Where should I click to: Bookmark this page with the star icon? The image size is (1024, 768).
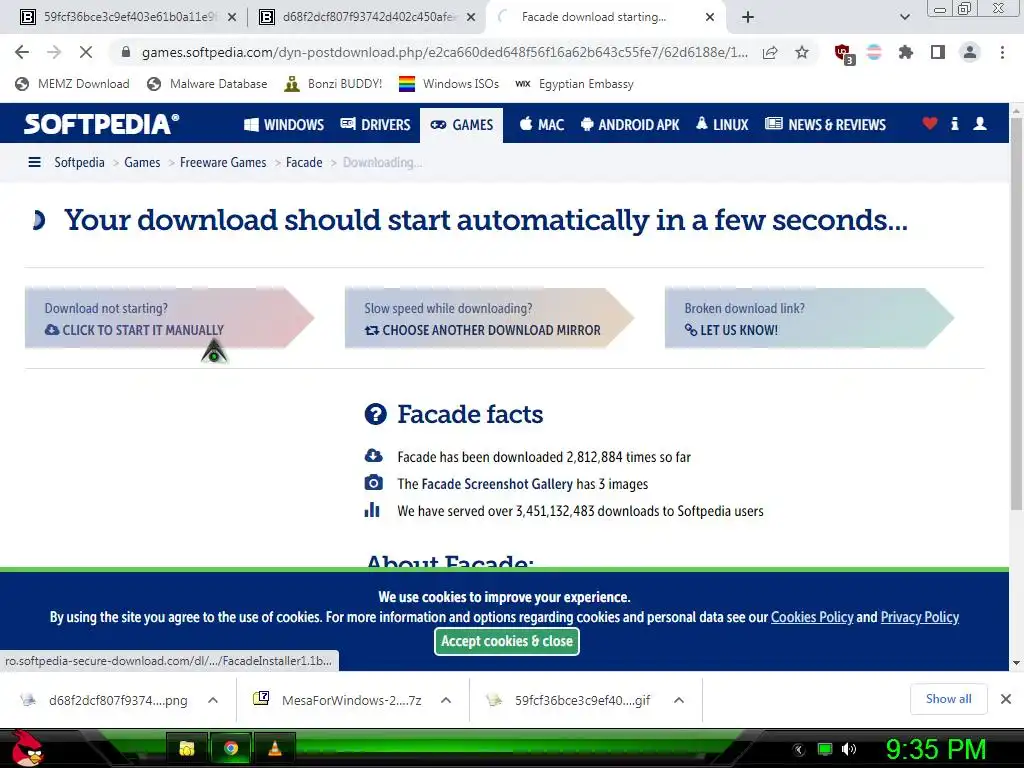click(802, 52)
